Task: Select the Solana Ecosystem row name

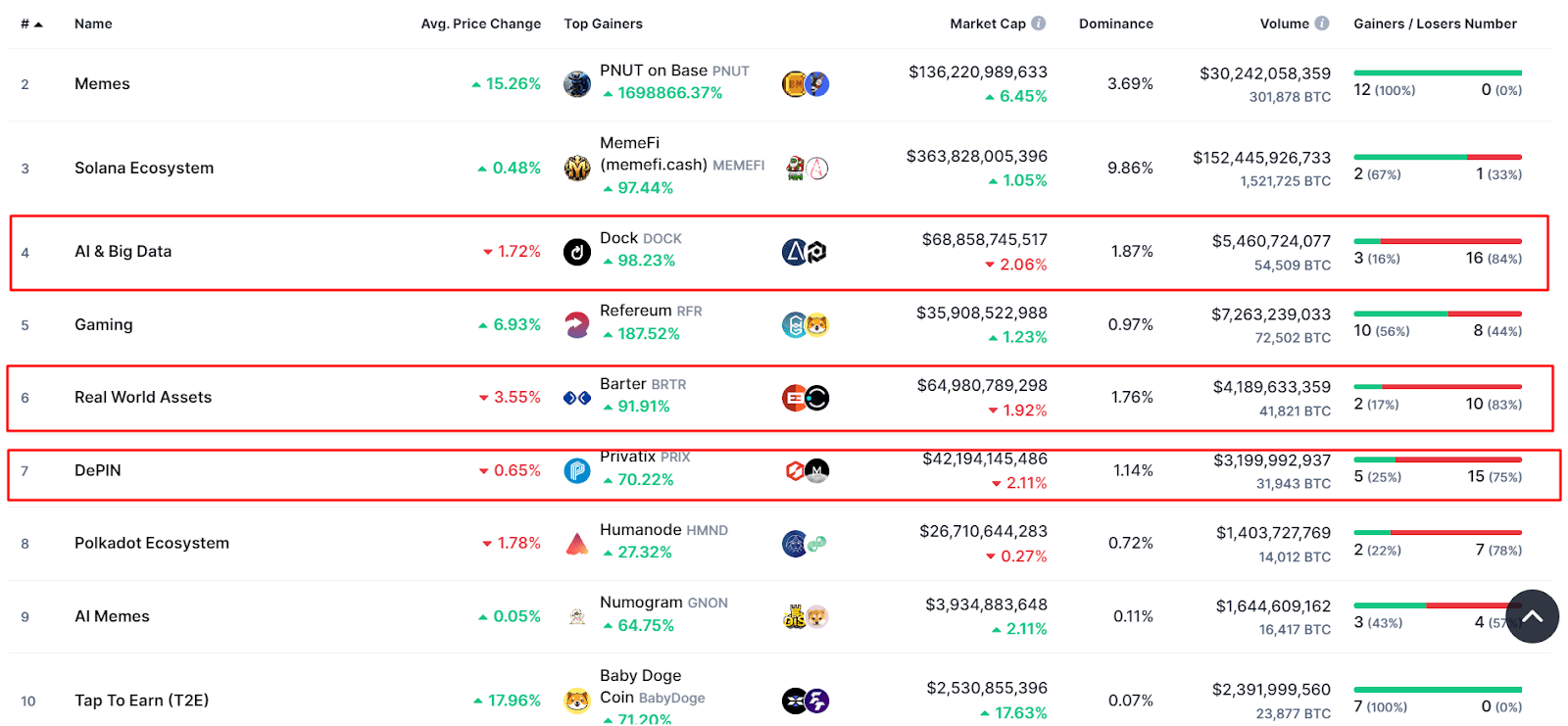Action: pyautogui.click(x=144, y=169)
